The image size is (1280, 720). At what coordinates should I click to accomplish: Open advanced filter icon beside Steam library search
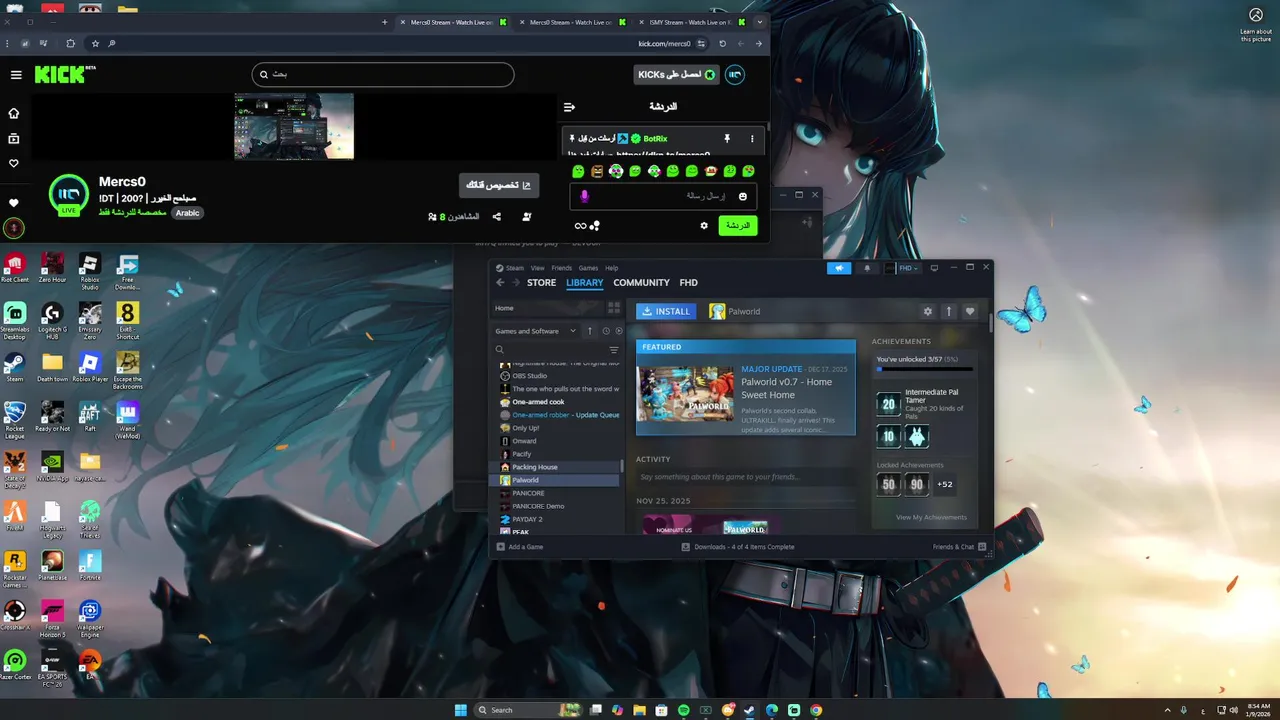[614, 350]
